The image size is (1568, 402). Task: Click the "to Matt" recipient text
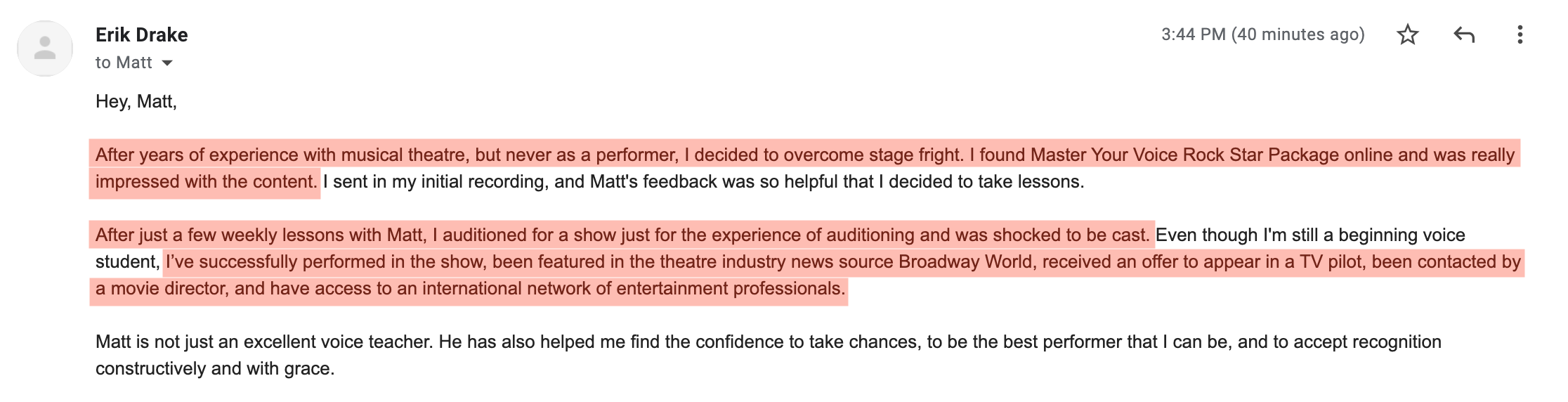pyautogui.click(x=124, y=63)
